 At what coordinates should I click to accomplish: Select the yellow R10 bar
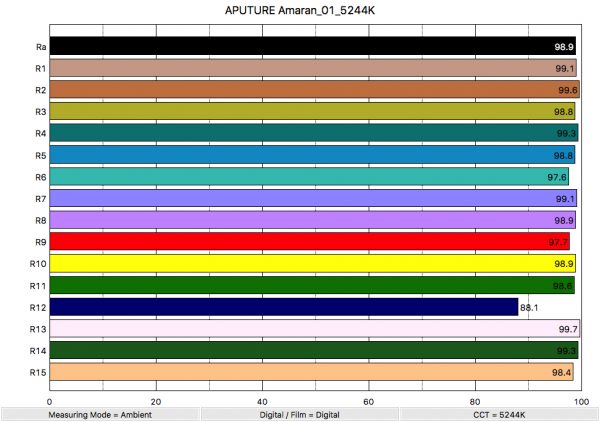(312, 263)
